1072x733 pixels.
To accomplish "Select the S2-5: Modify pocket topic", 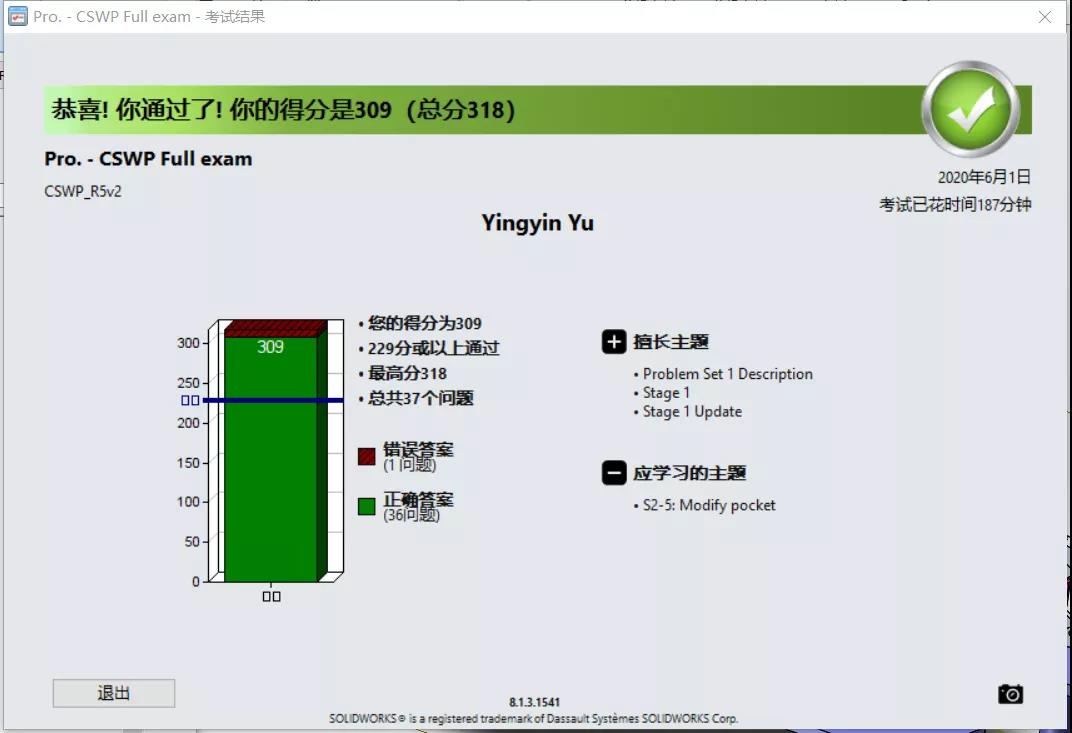I will pos(709,505).
